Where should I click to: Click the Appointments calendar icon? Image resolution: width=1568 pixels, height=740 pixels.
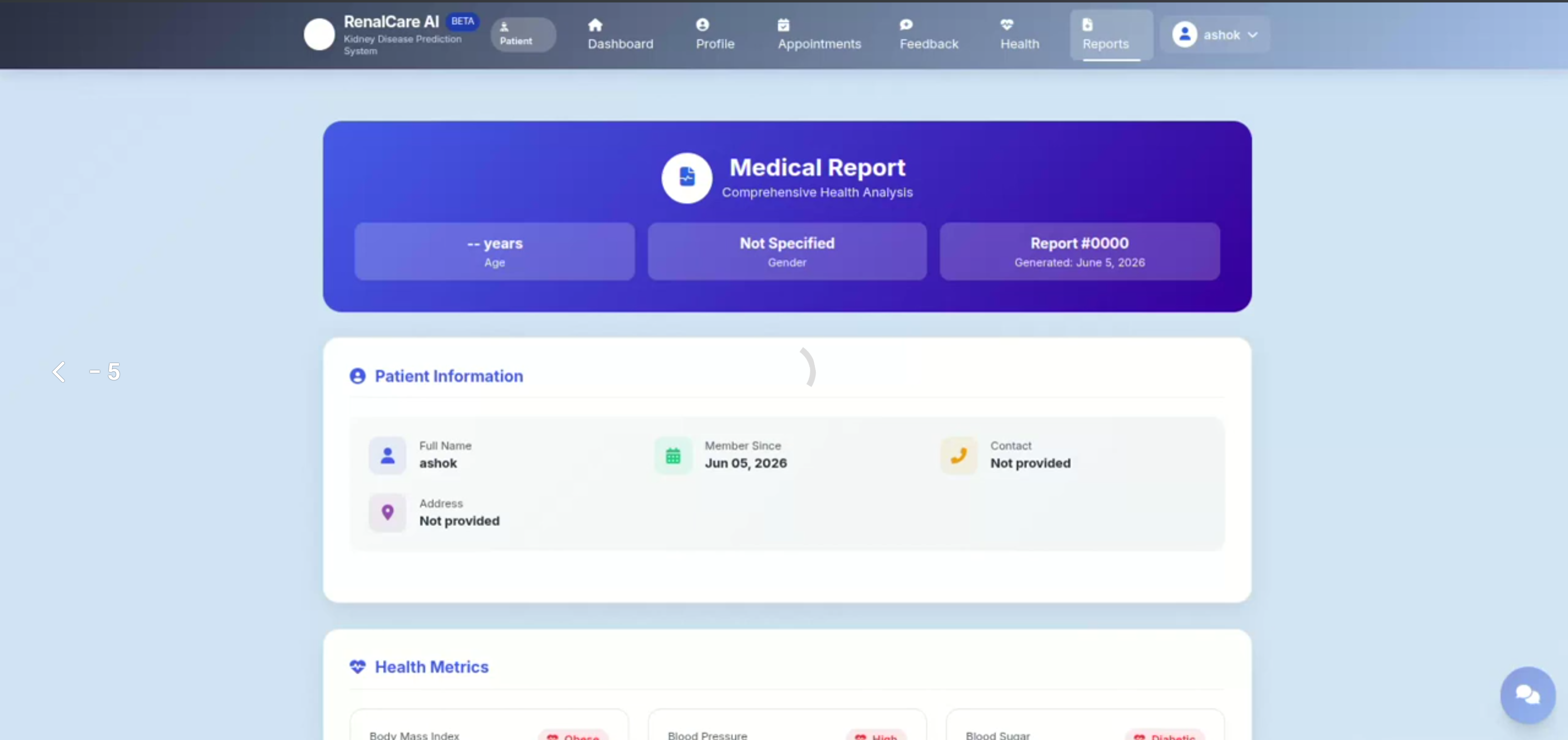(x=784, y=25)
